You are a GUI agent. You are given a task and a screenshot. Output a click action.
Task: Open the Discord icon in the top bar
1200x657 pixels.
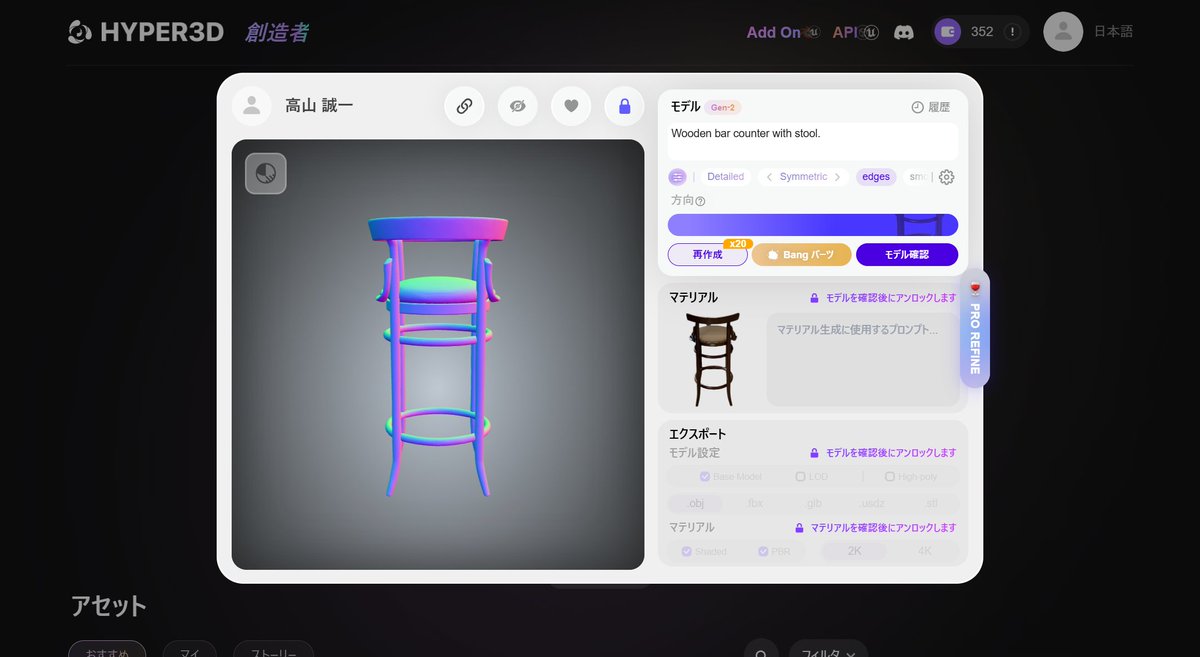click(903, 31)
